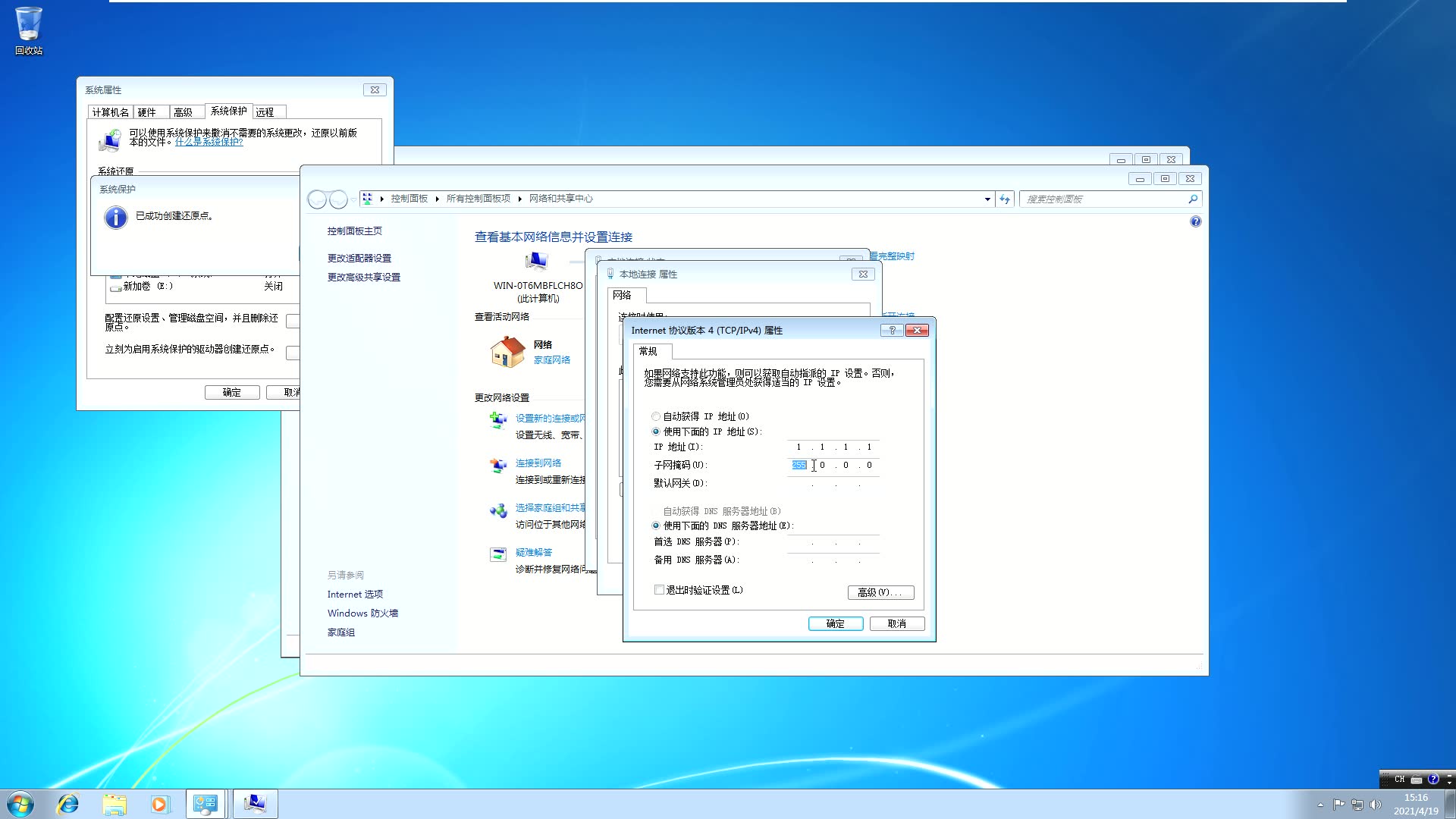Viewport: 1456px width, 819px height.
Task: Click the 疑难解答 troubleshoot icon
Action: (x=498, y=554)
